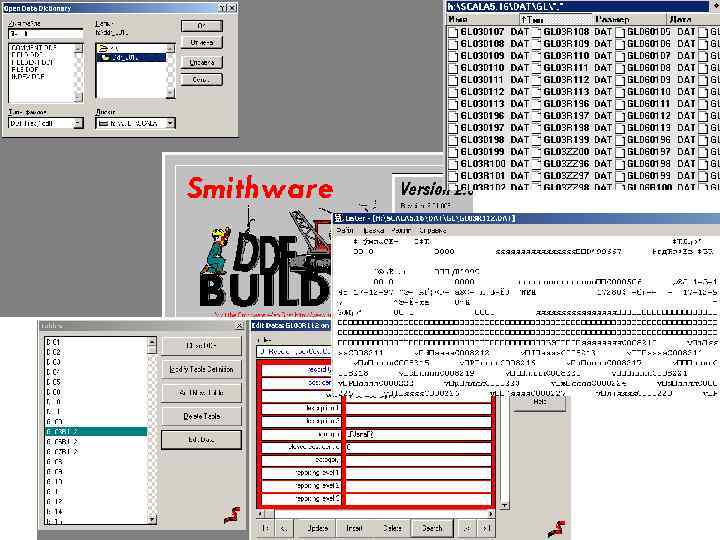The width and height of the screenshot is (720, 540).
Task: Click the Сеть... network button in Open Data Dictionary
Action: click(x=202, y=79)
